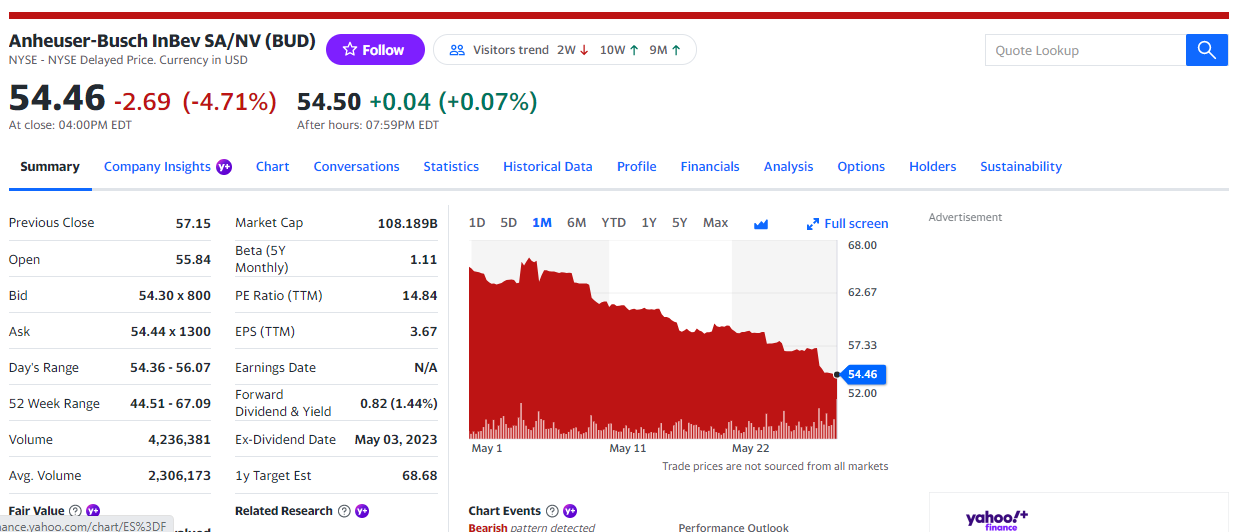Click the Performance Outlook label
This screenshot has width=1244, height=532.
point(733,527)
